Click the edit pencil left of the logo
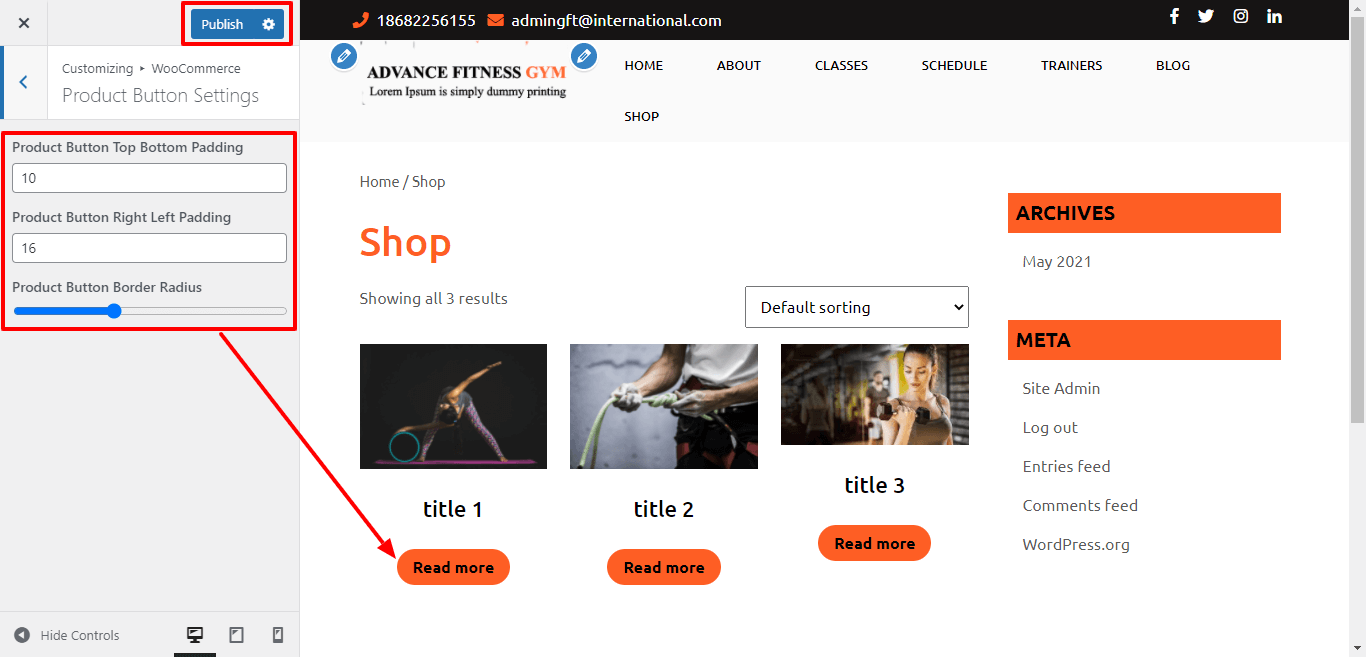 coord(344,57)
